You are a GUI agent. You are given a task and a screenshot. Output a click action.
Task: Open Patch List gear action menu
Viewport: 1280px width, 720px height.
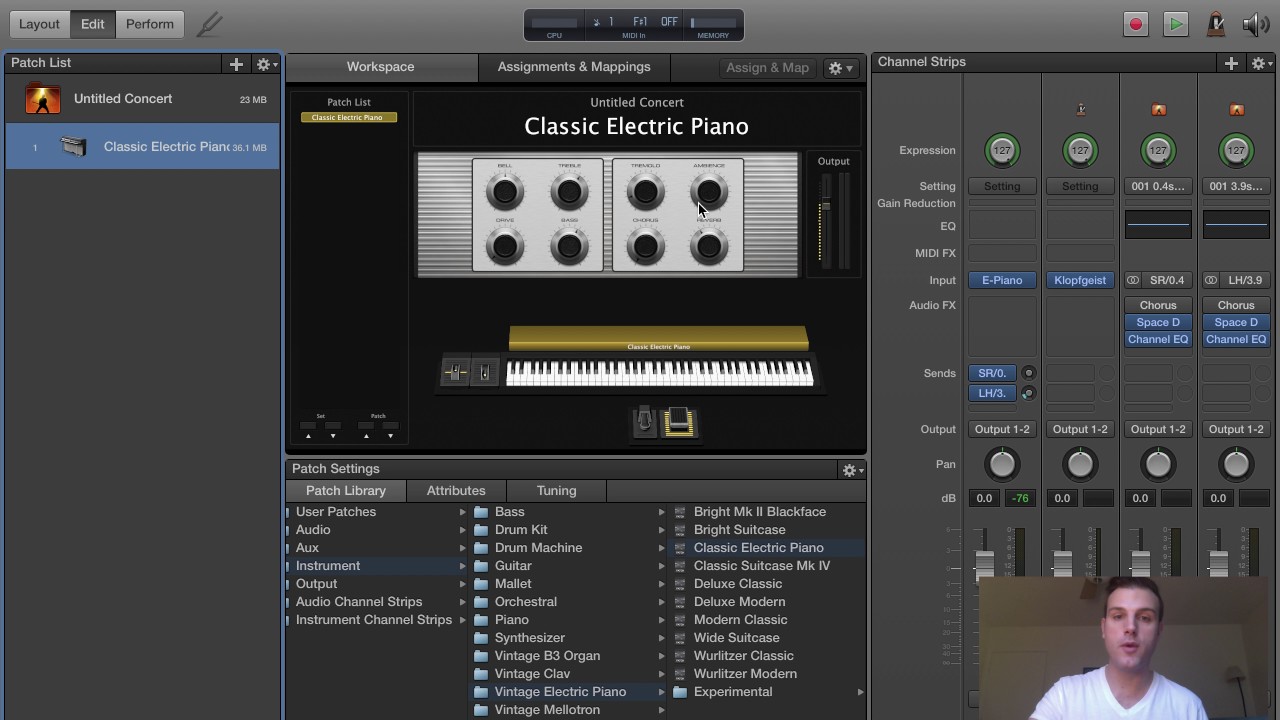pos(265,63)
